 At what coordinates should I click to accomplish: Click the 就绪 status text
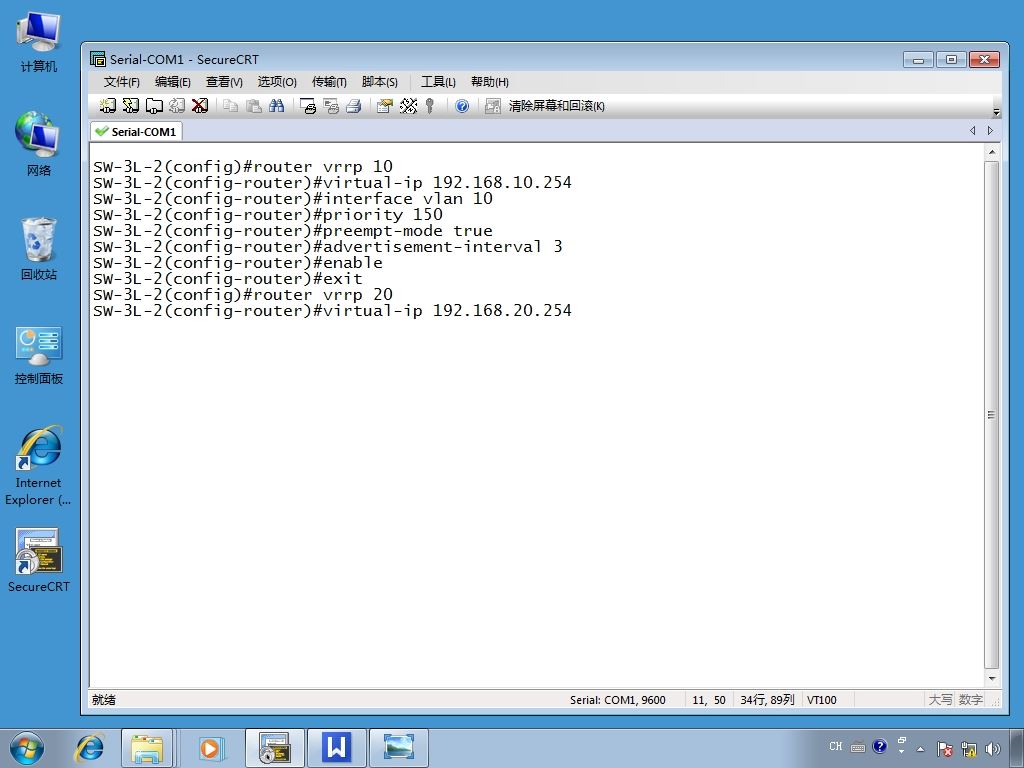[x=104, y=700]
